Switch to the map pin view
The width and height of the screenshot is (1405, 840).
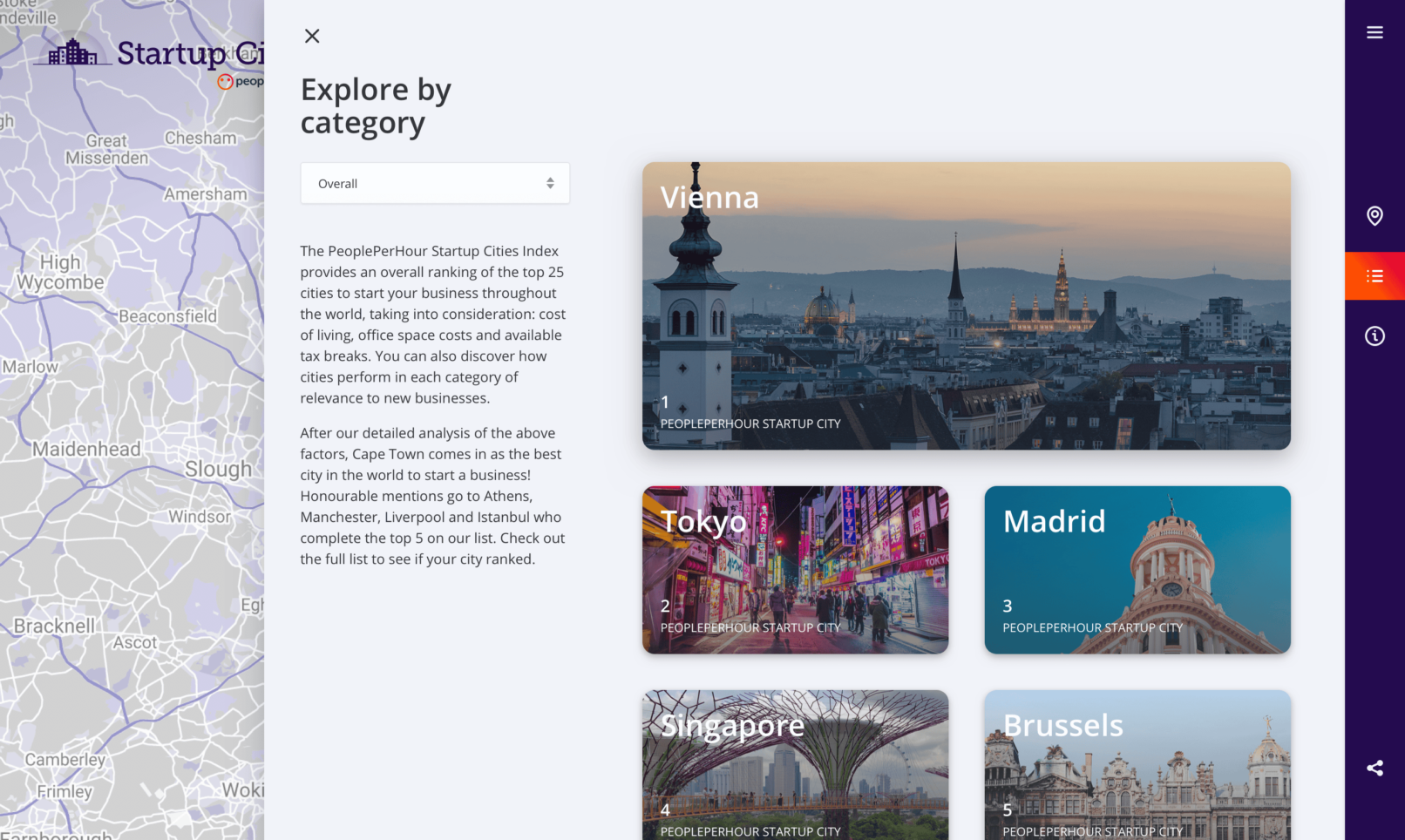[1374, 216]
